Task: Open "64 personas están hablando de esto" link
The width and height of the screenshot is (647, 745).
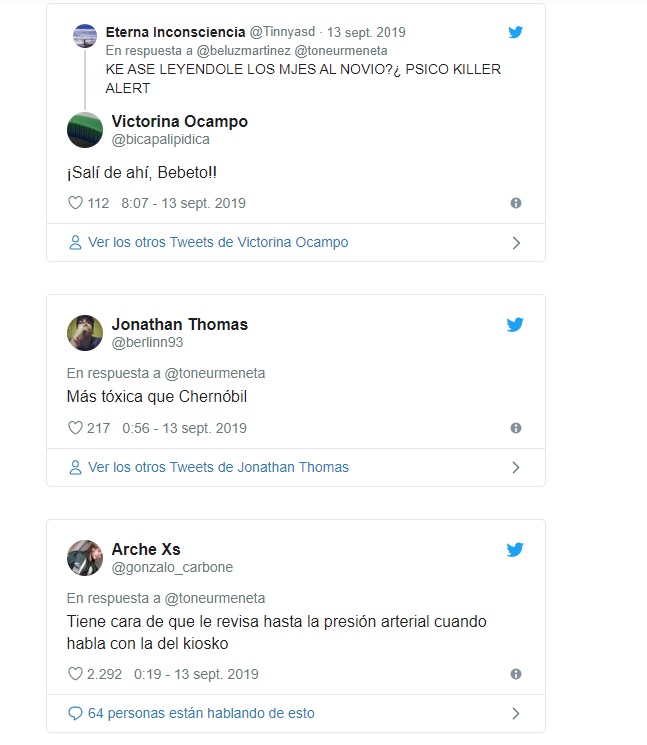Action: (201, 713)
